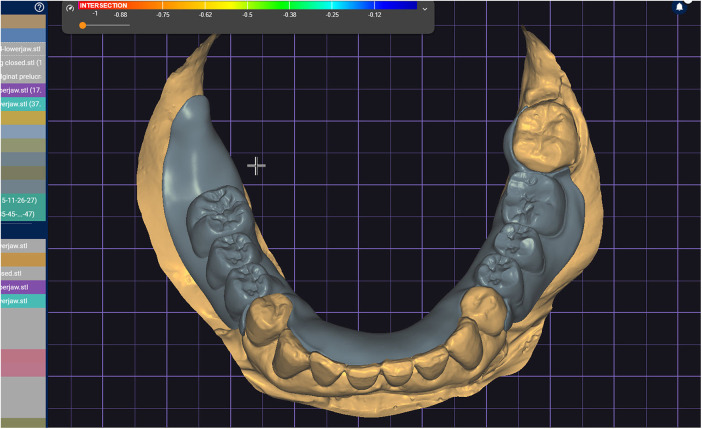
Task: Click the "-0.5" scale value label
Action: click(248, 15)
